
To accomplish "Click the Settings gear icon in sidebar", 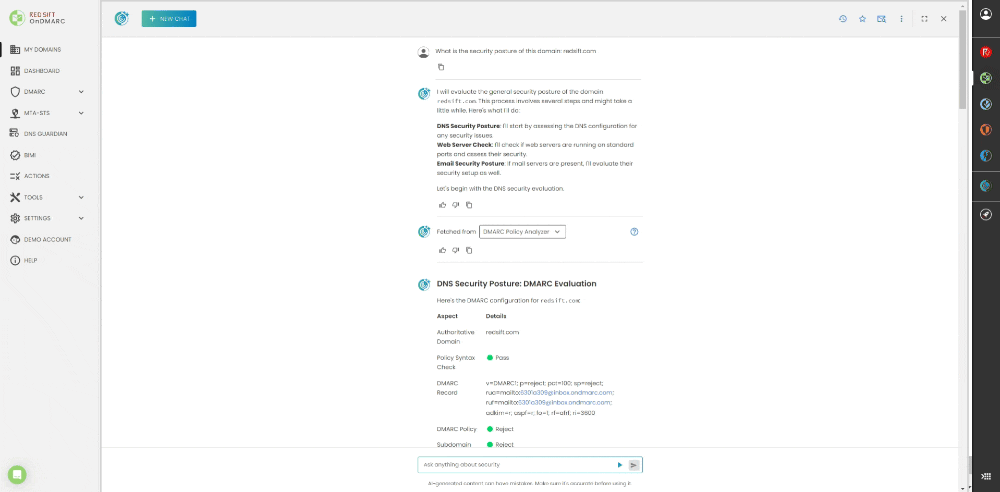I will pos(15,218).
